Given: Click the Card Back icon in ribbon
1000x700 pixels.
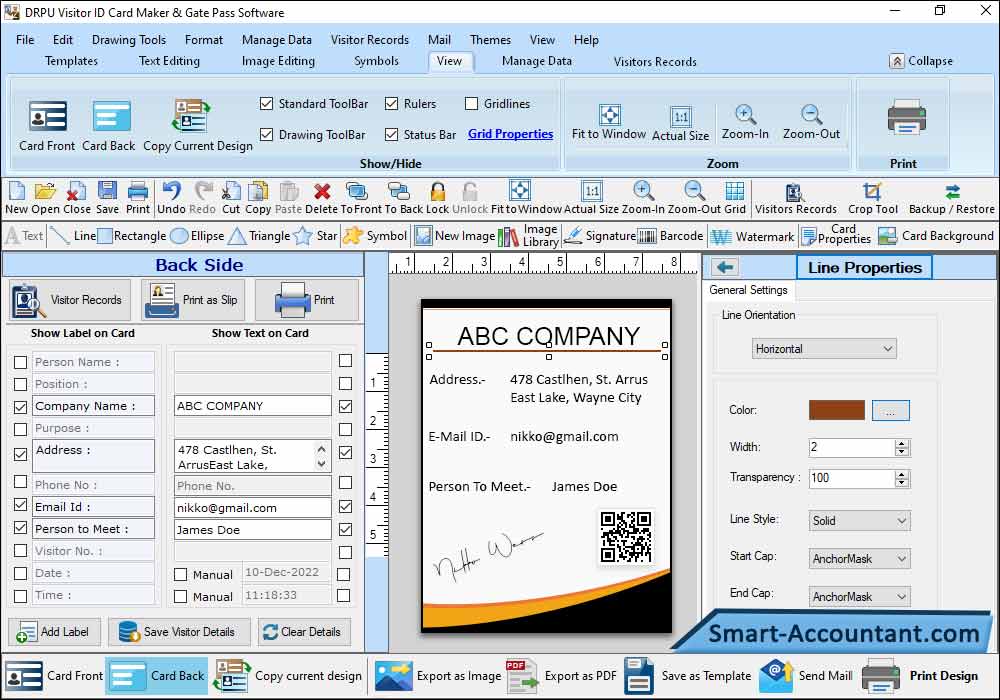Looking at the screenshot, I should 111,117.
